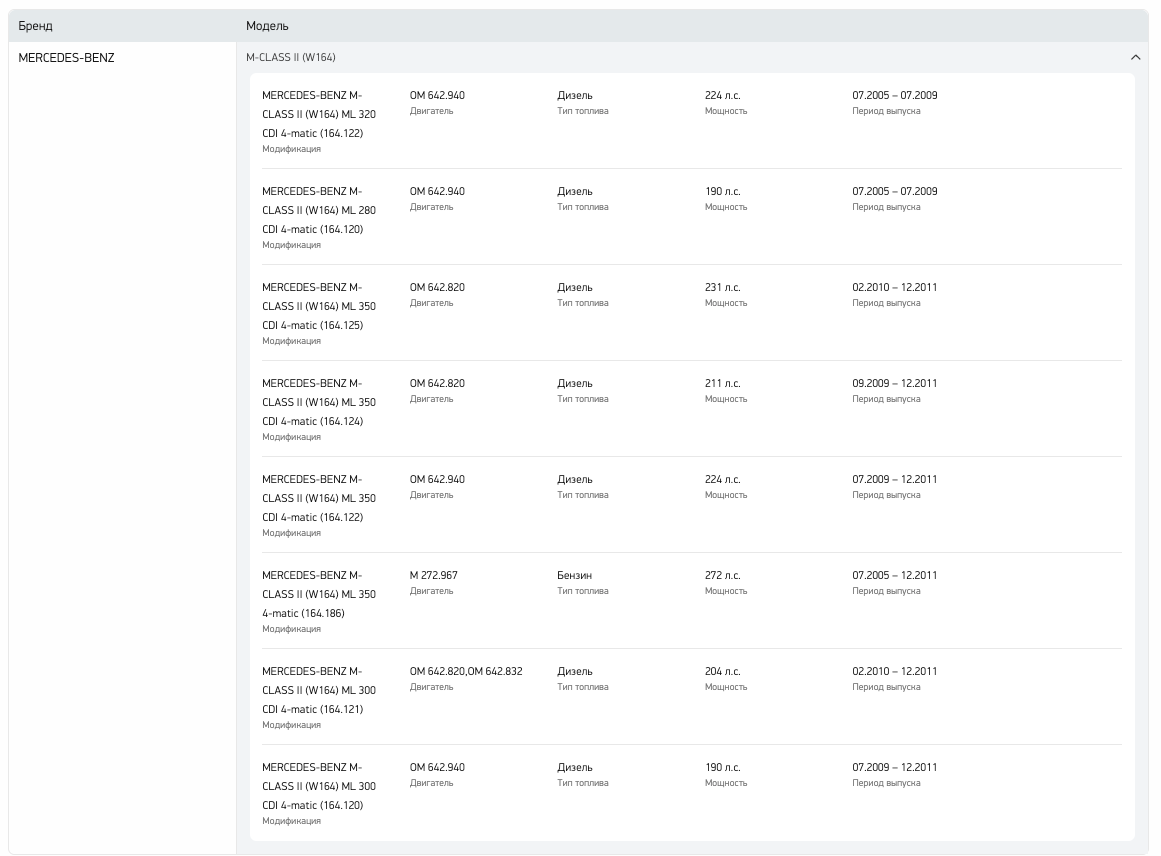Click the Бренд column header
The width and height of the screenshot is (1161, 856).
pyautogui.click(x=36, y=26)
